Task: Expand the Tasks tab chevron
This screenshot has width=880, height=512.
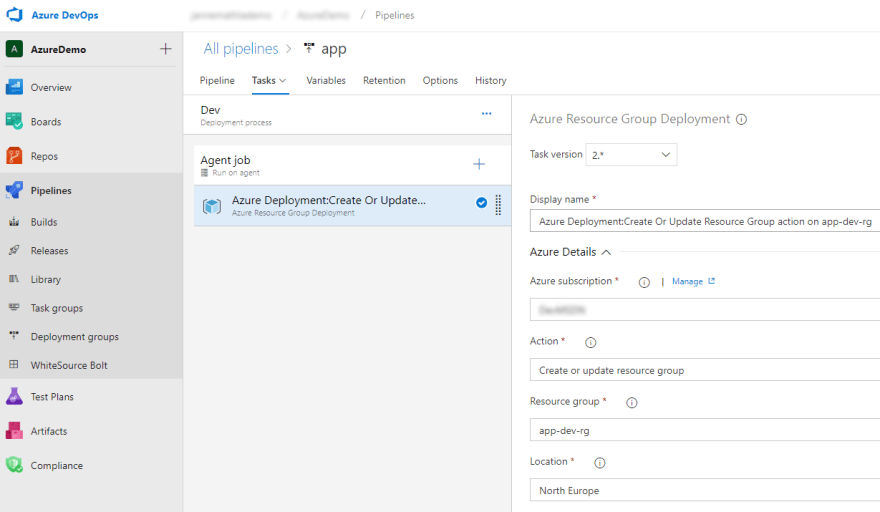Action: pyautogui.click(x=283, y=81)
